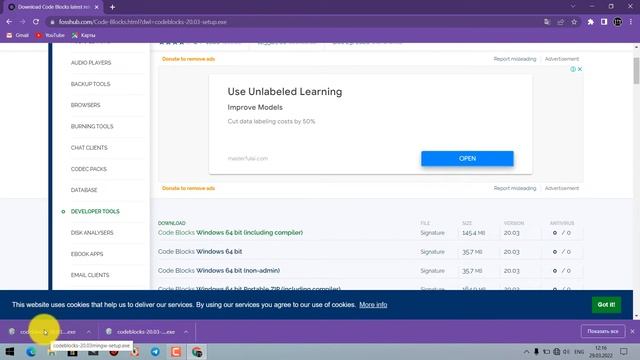
Task: Open the Email Clients category
Action: pos(90,275)
